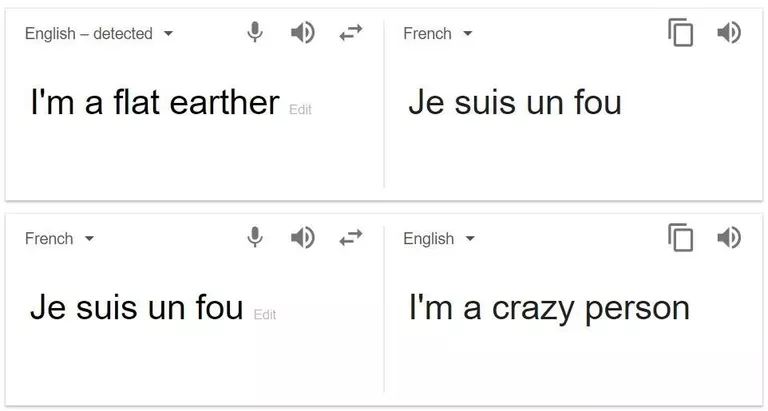Open the bottom panel's French source language dropdown

[x=59, y=239]
